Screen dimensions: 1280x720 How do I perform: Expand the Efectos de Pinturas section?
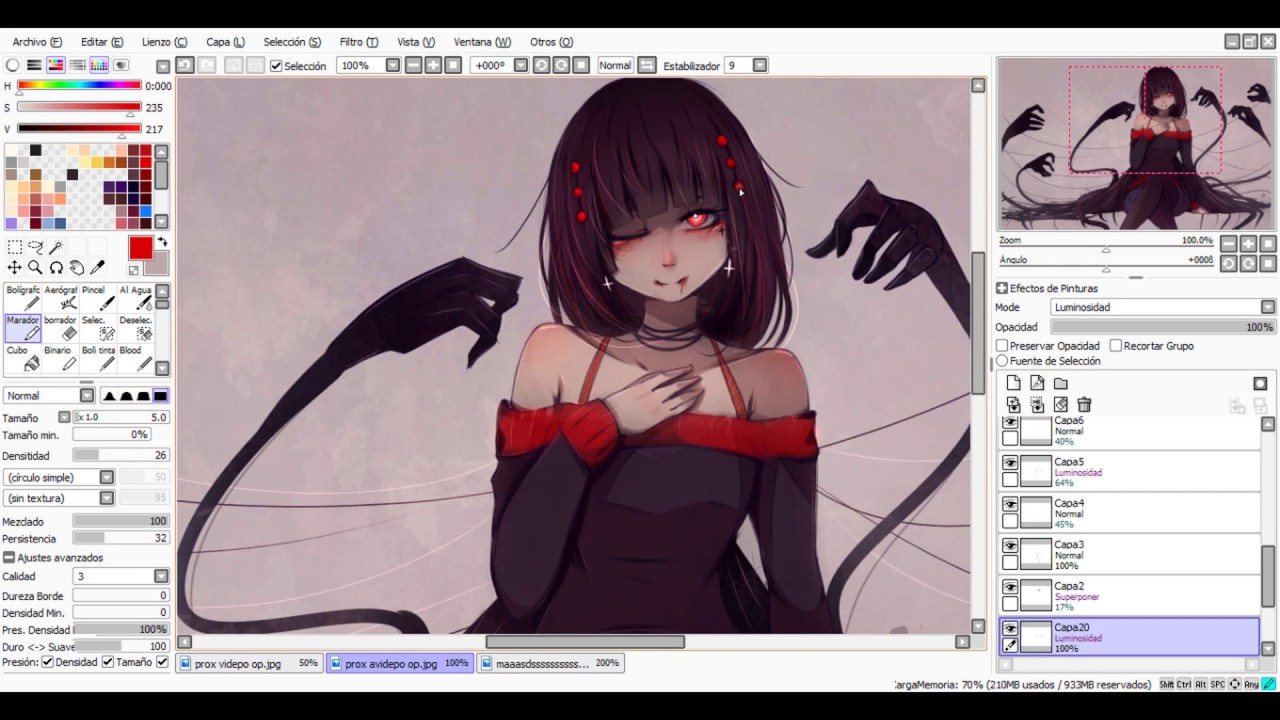click(x=1001, y=288)
